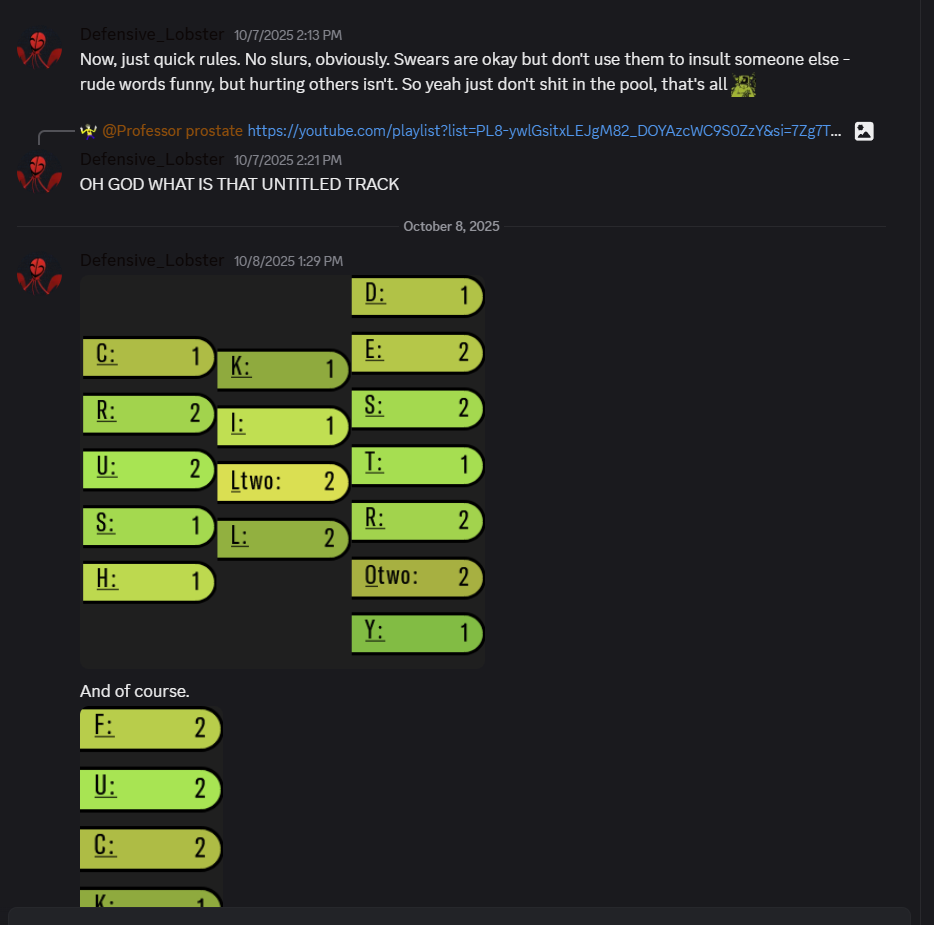
Task: Focus the message input box at bottom
Action: point(460,916)
